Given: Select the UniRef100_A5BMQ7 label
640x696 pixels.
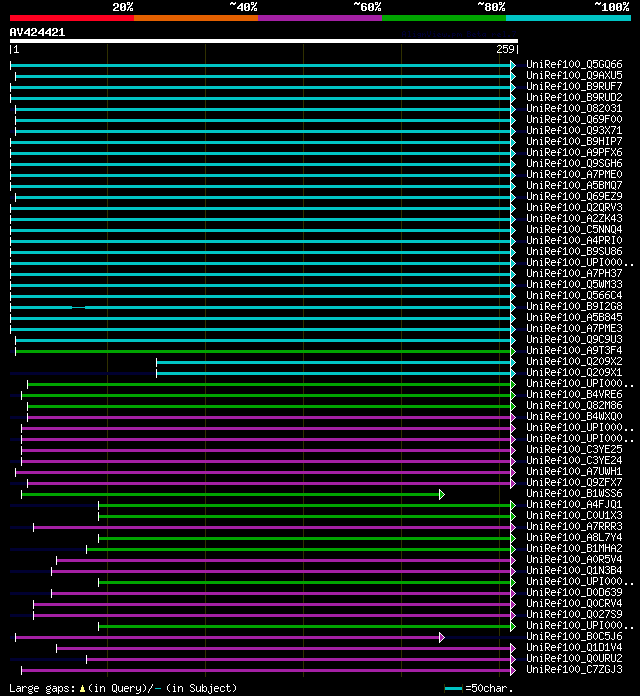Looking at the screenshot, I should (x=574, y=186).
